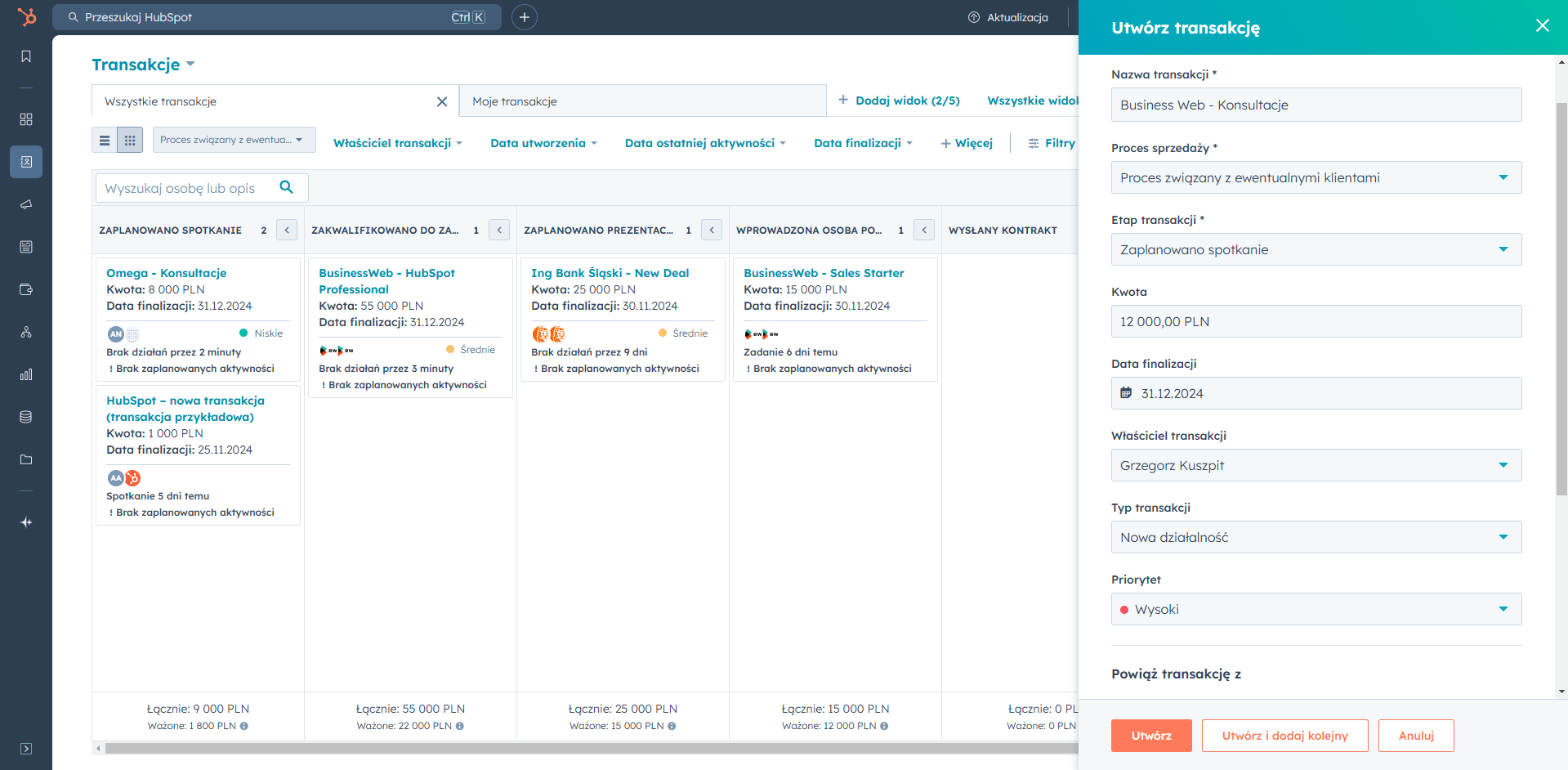1568x770 pixels.
Task: Select the Moje transakcje view tab
Action: [x=642, y=101]
